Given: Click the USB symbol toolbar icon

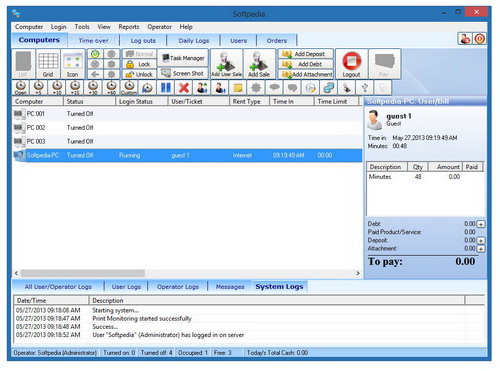Looking at the screenshot, I should pyautogui.click(x=365, y=88).
